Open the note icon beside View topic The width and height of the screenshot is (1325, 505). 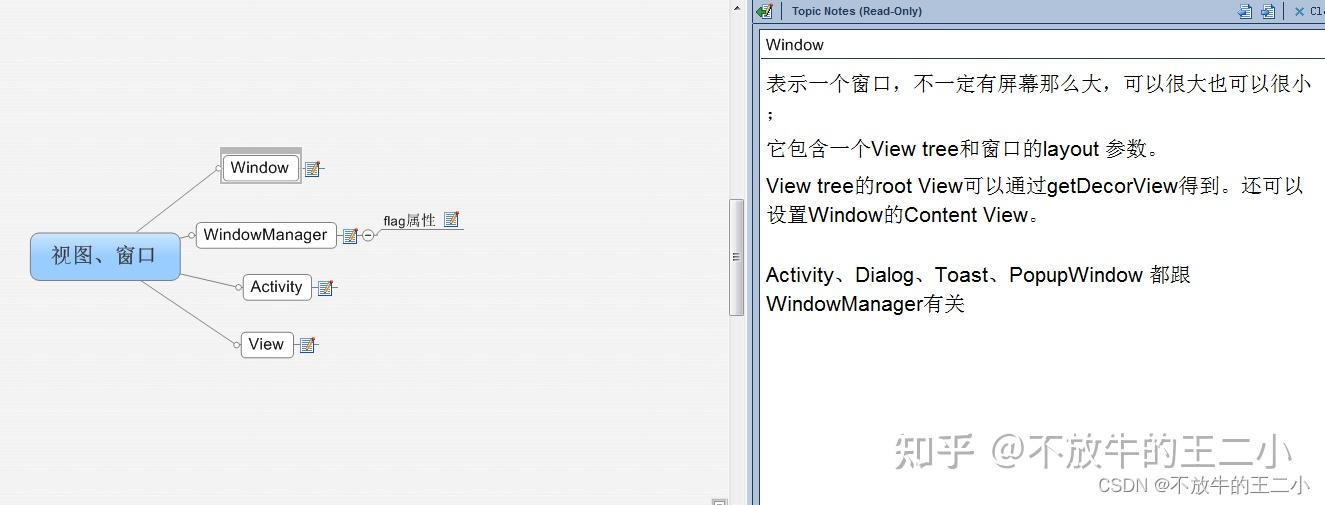coord(307,345)
